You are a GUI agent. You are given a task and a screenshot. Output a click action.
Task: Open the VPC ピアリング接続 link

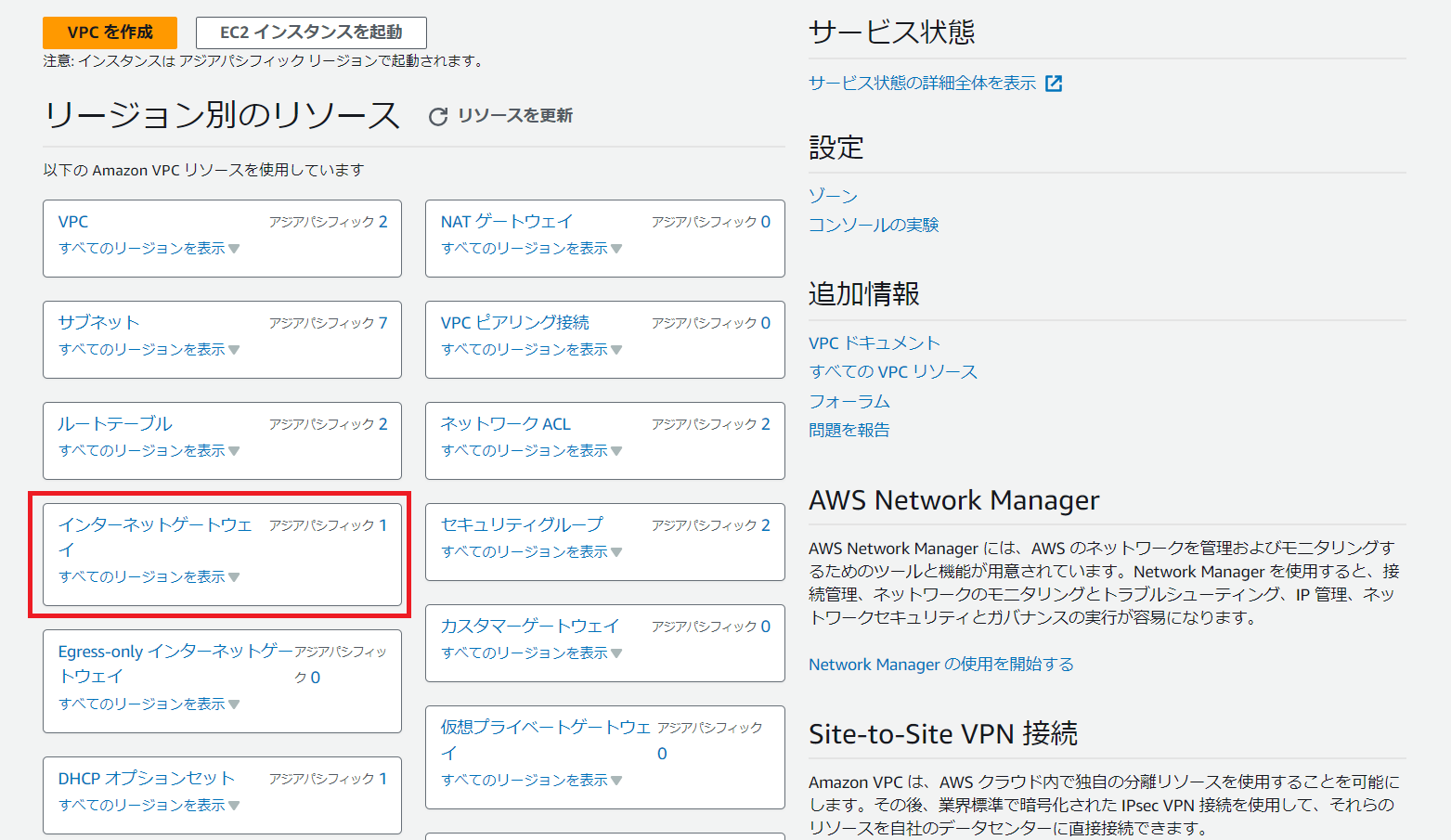pos(514,323)
